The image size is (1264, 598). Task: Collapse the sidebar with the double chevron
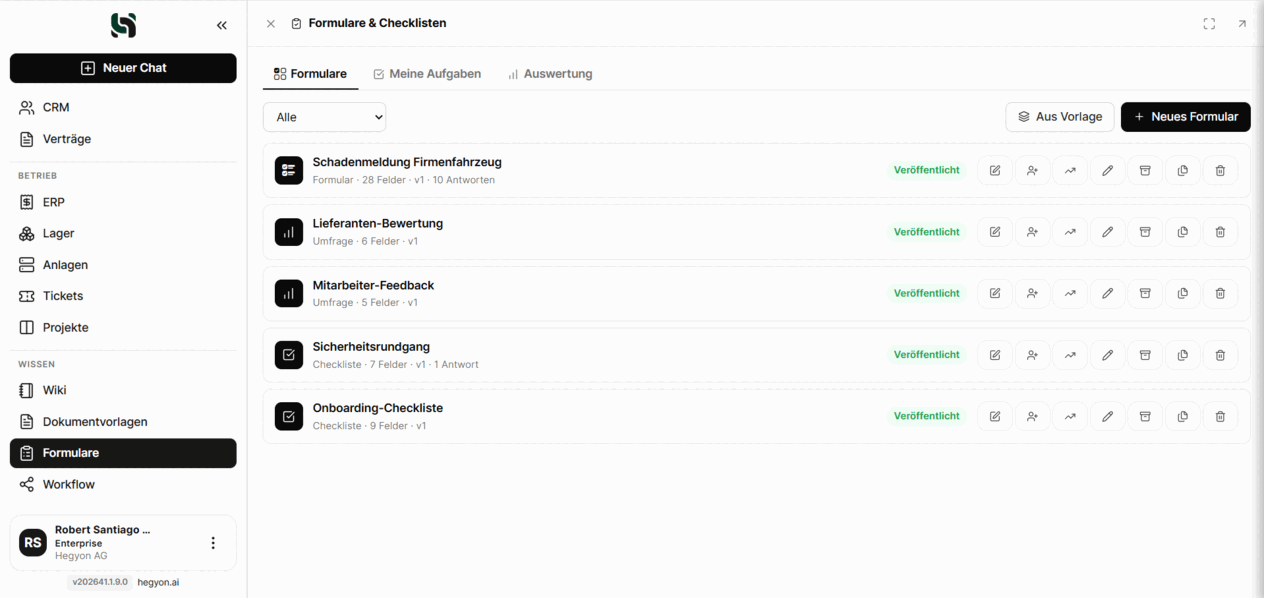coord(222,26)
